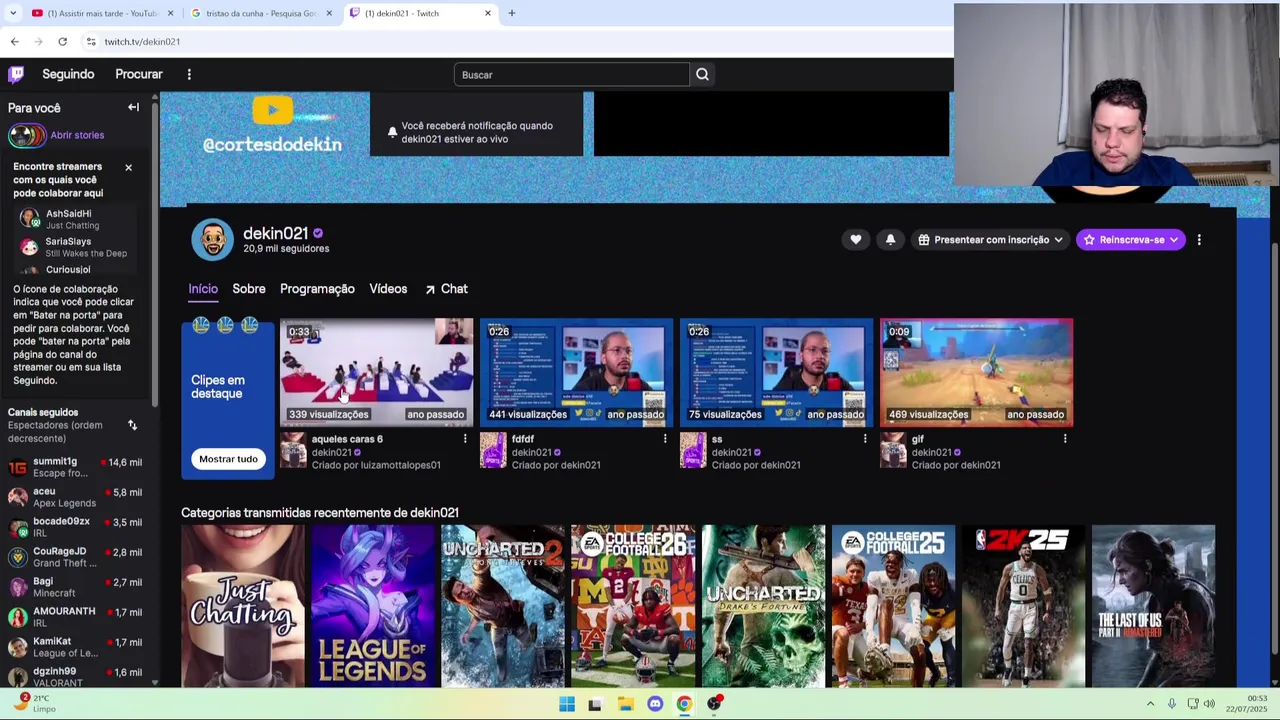Open options for gif clip

pyautogui.click(x=1065, y=439)
